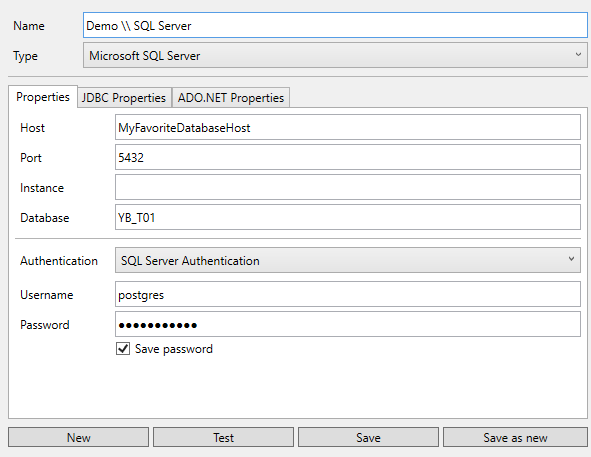Open the Authentication dropdown

point(348,260)
